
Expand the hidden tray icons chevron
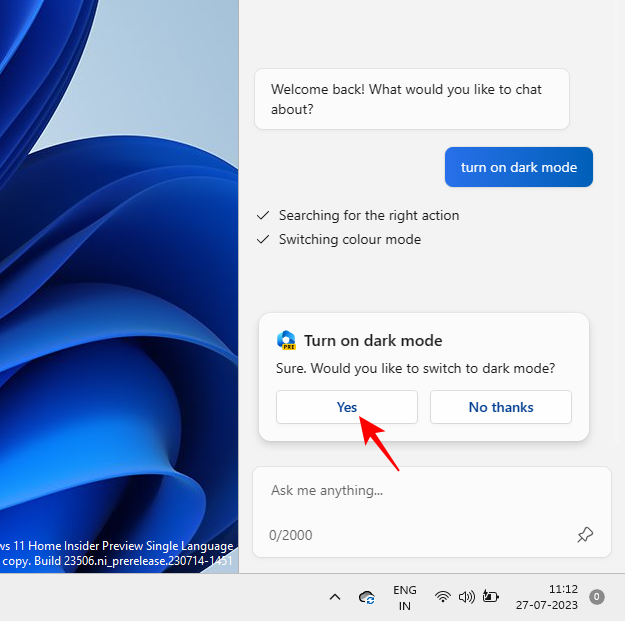click(x=335, y=597)
